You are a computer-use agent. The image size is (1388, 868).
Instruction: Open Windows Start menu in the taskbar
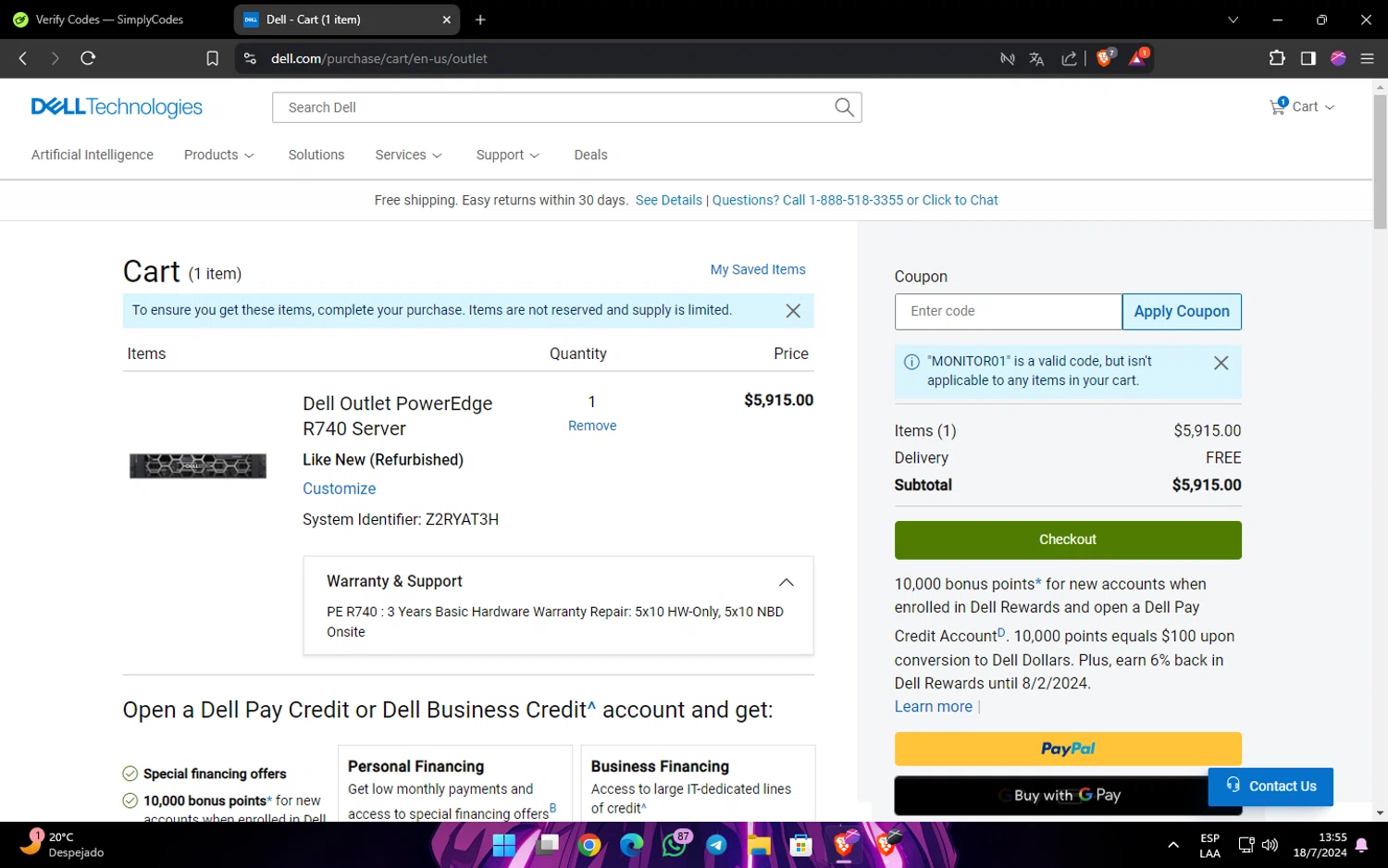pos(503,845)
